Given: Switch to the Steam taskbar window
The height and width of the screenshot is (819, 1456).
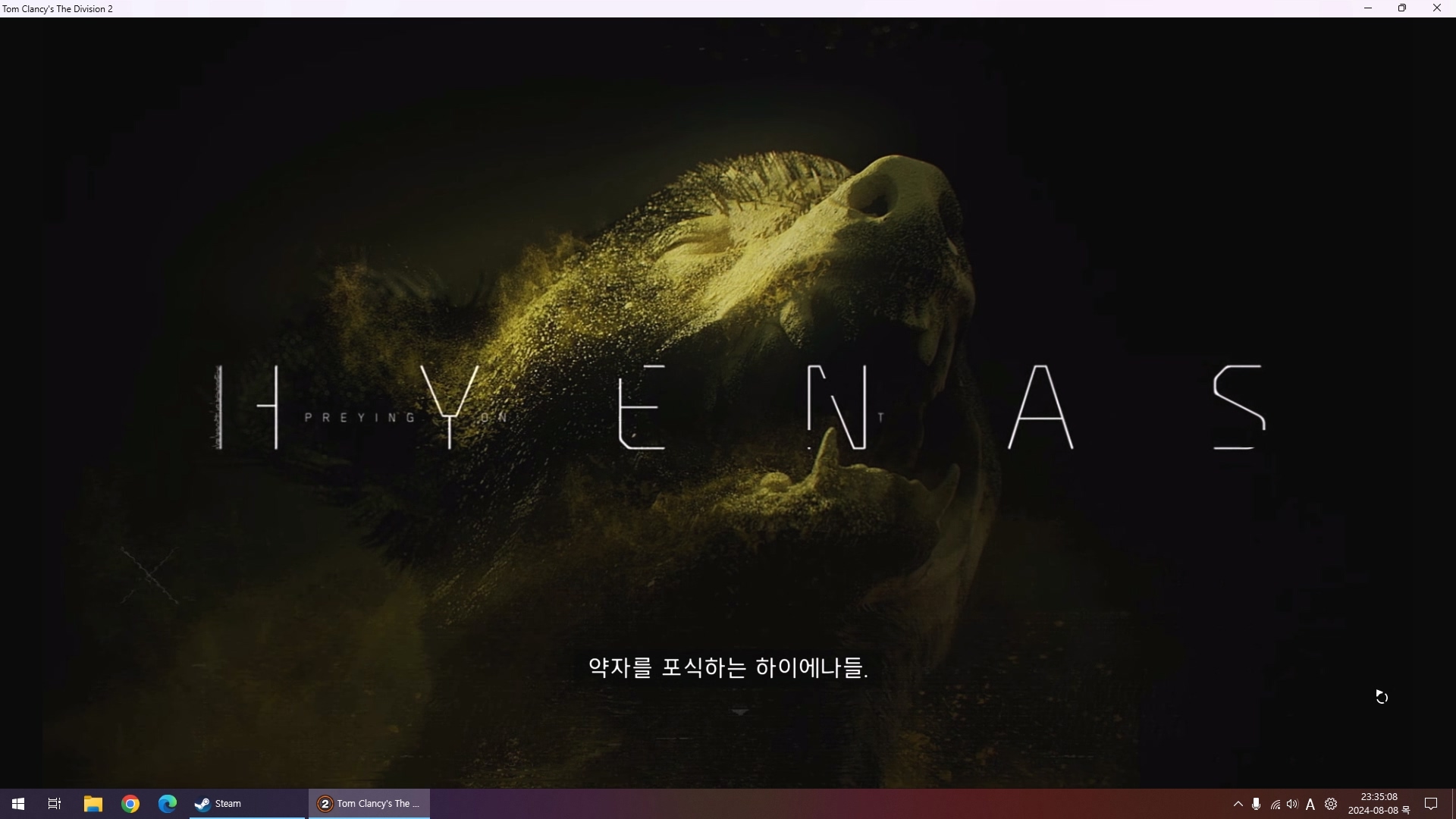Looking at the screenshot, I should [246, 804].
